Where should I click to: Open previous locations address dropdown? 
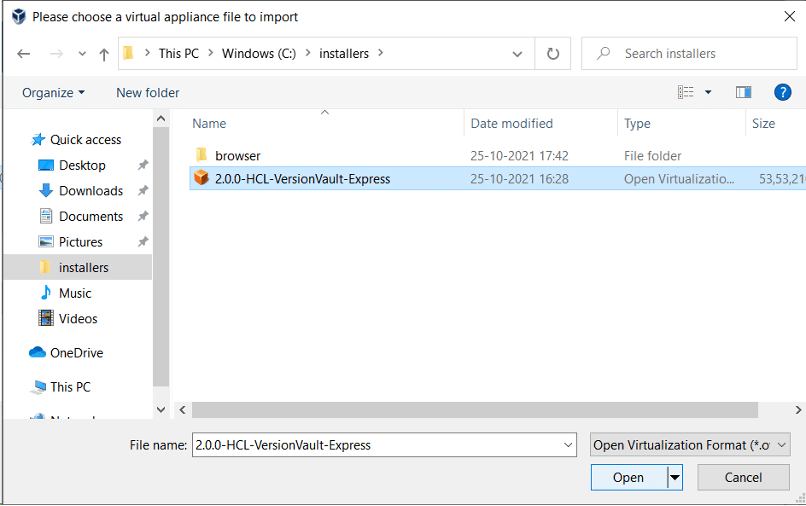point(517,53)
